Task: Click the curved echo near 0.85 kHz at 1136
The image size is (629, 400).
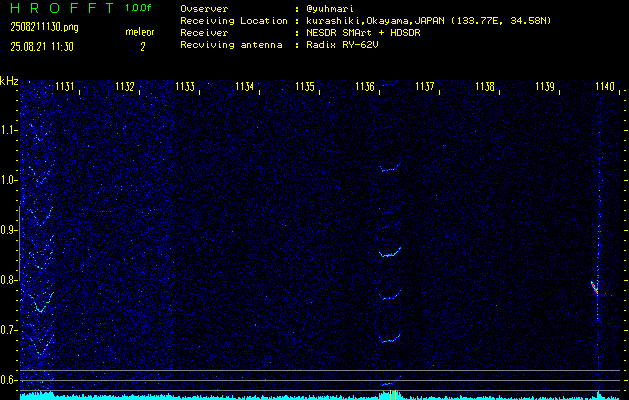Action: (x=390, y=252)
